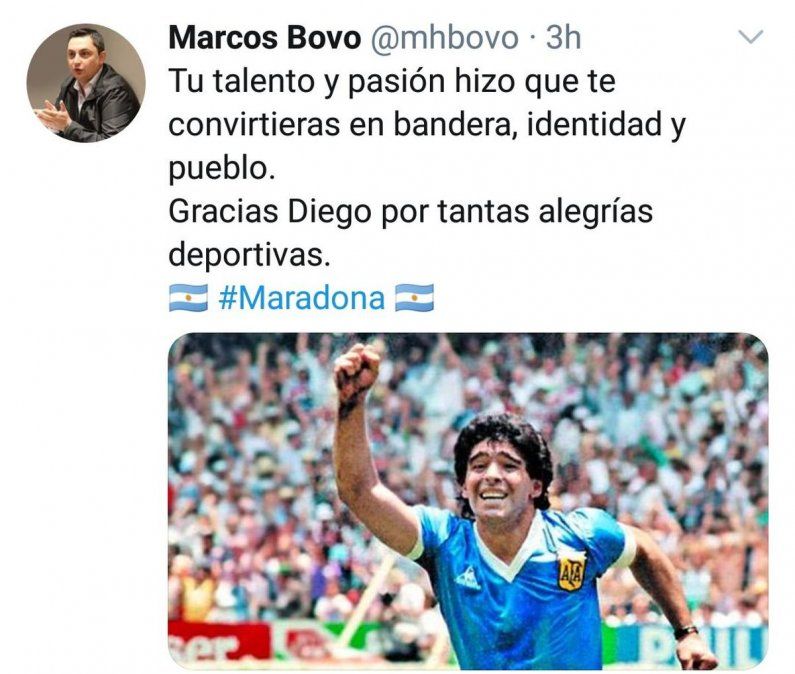
Task: Select the line "Gracias Diego por tantas alegrías"
Action: 411,211
